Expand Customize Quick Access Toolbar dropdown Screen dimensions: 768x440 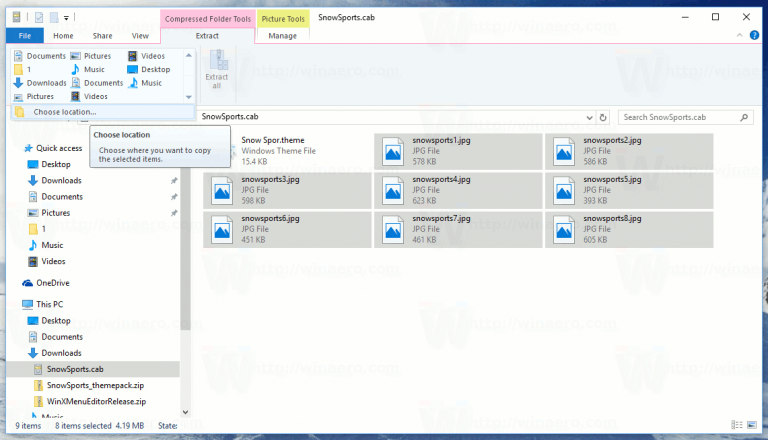point(67,17)
